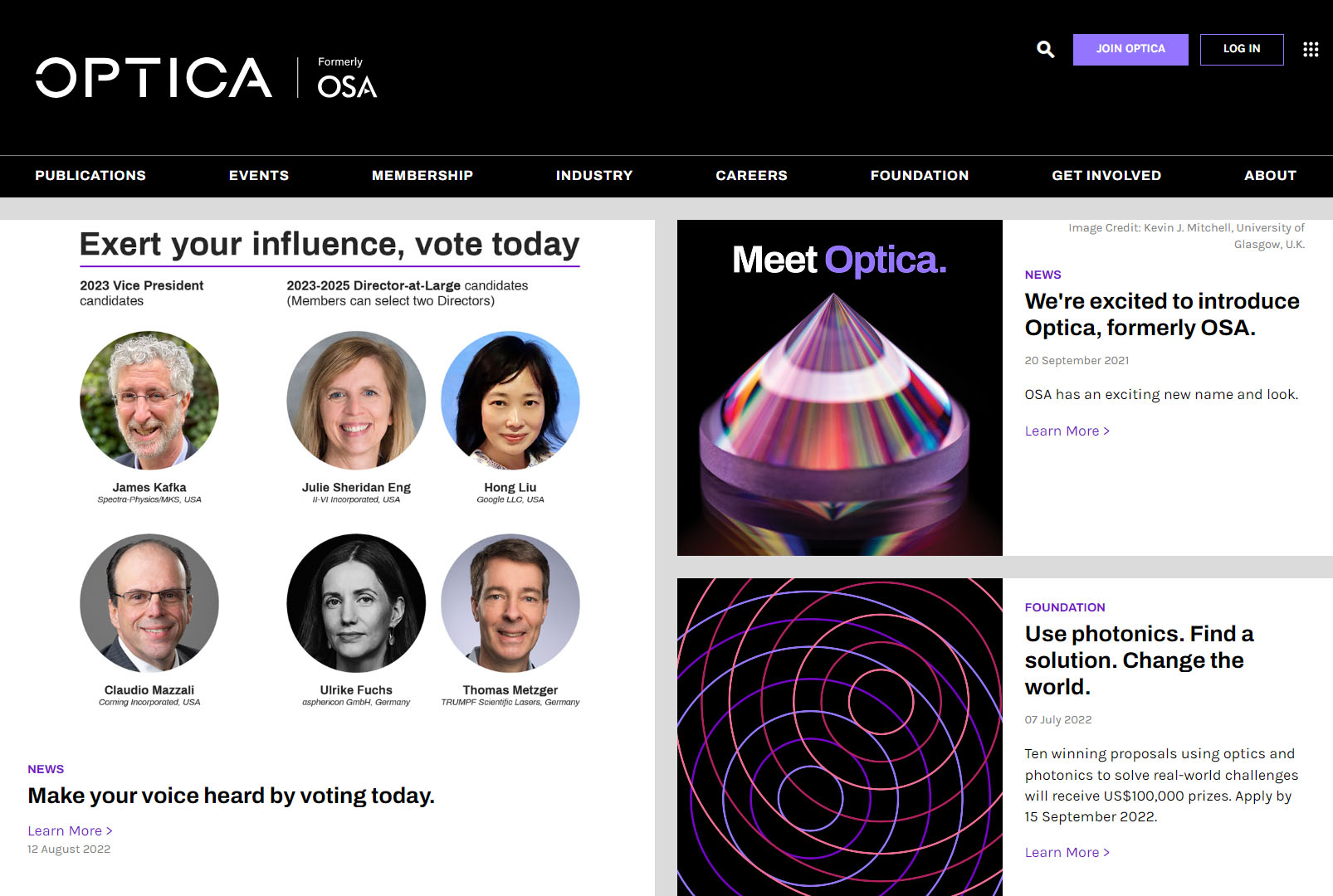Screen dimensions: 1333x896
Task: Click the About menu item
Action: 1269,176
